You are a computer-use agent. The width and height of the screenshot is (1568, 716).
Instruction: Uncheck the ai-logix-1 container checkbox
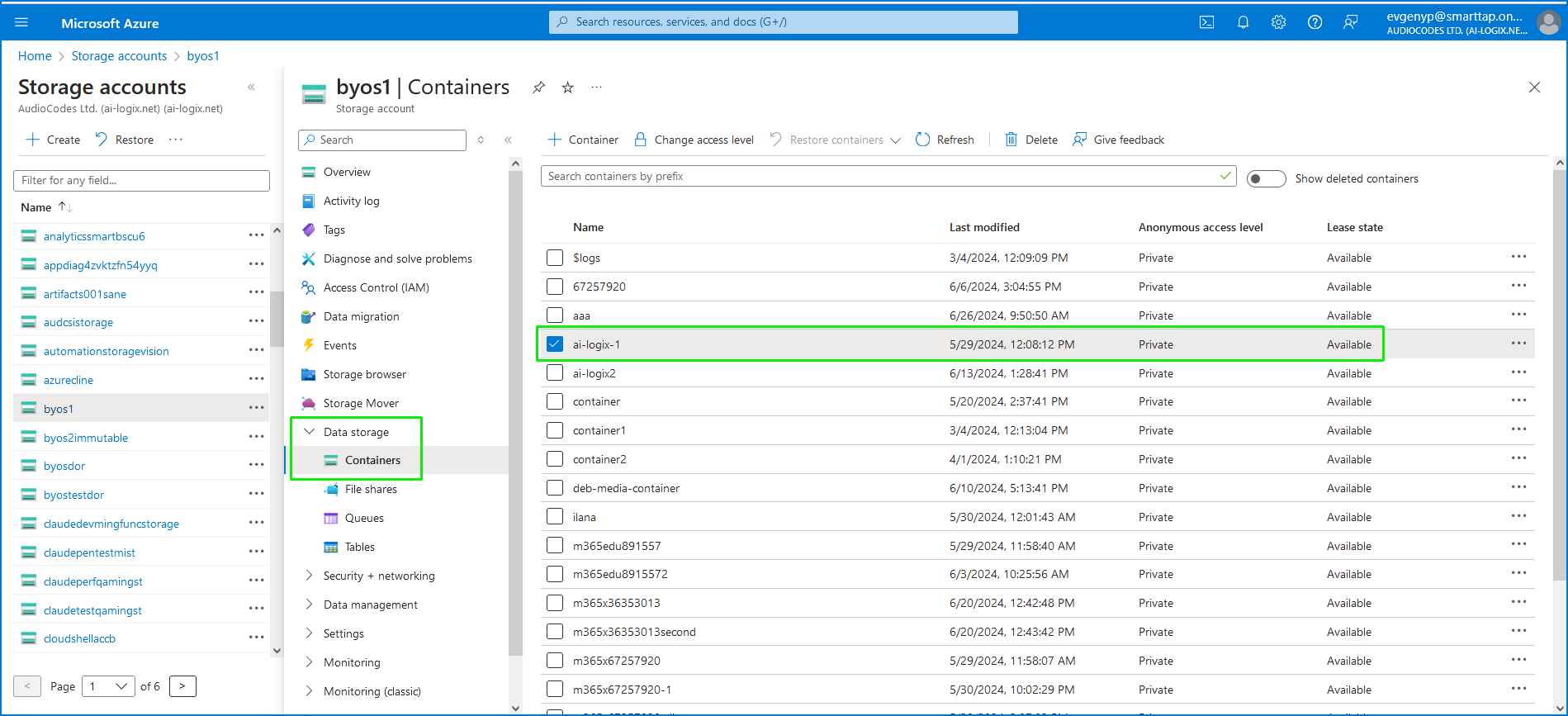pos(555,344)
